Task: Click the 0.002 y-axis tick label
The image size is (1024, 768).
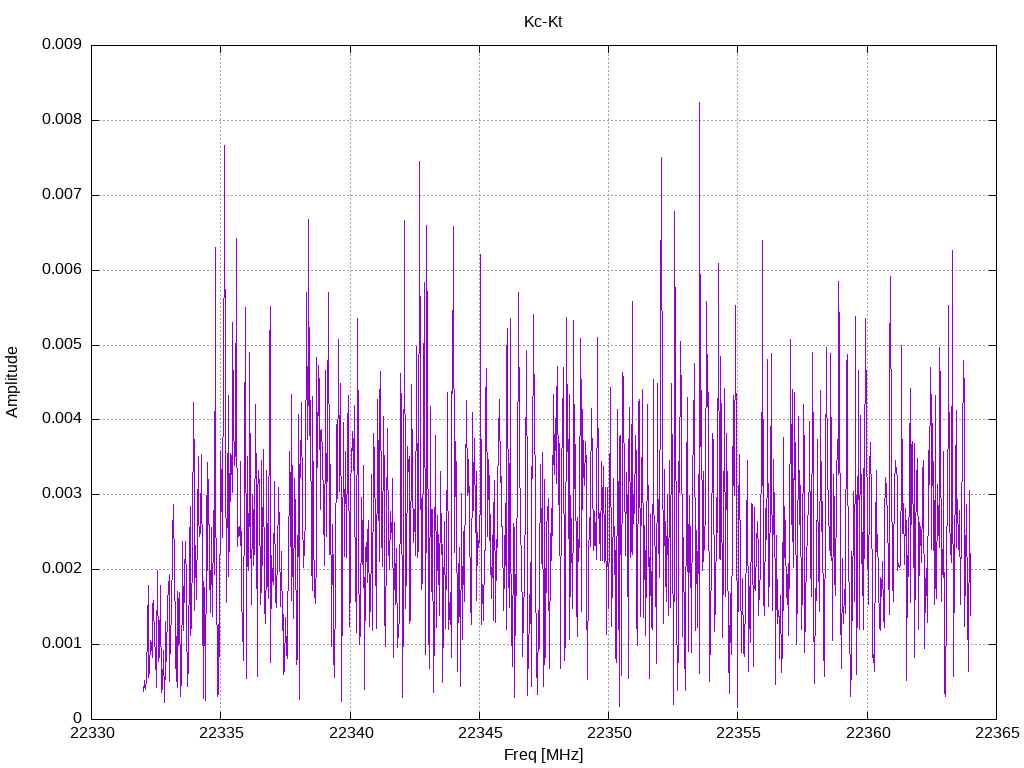Action: click(62, 568)
